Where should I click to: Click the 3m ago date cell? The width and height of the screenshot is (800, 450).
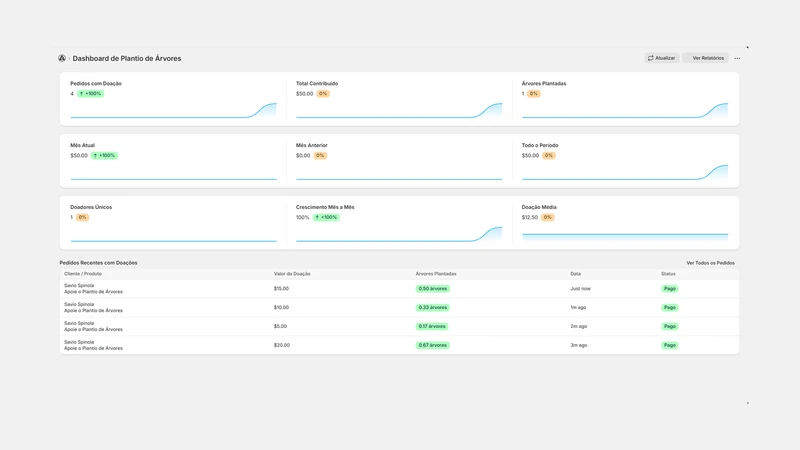pos(579,345)
